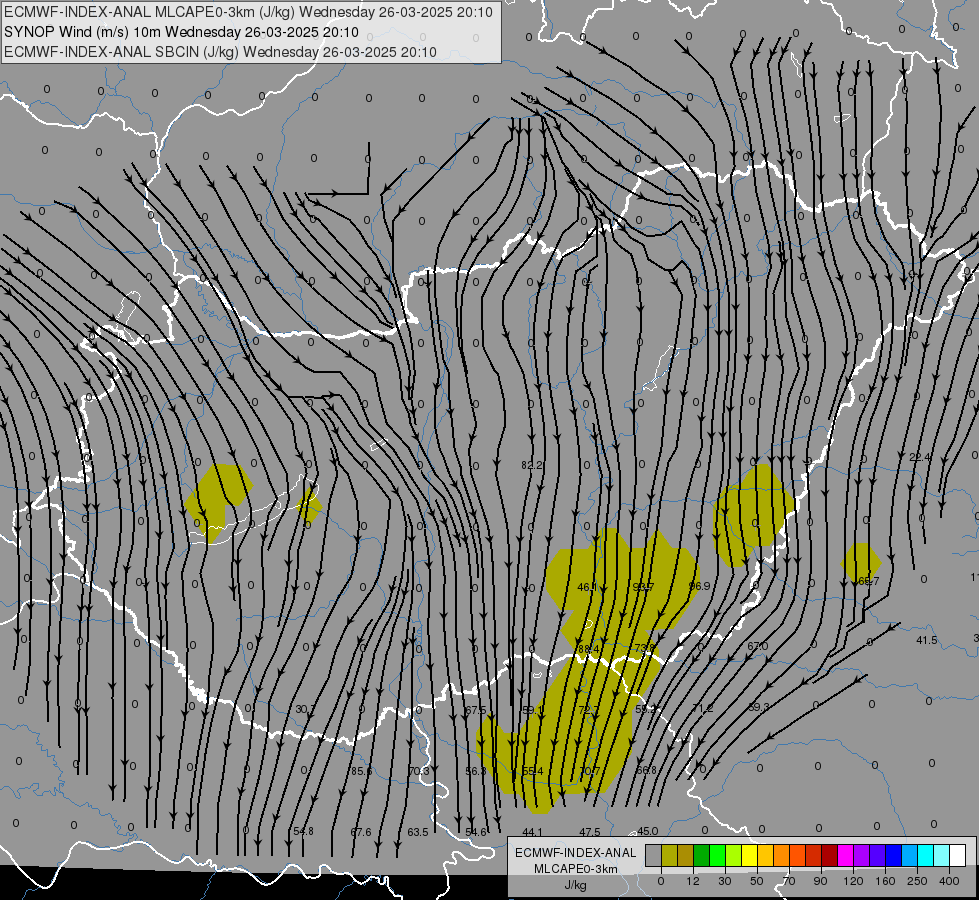Click the sky blue legend swatch

point(910,855)
